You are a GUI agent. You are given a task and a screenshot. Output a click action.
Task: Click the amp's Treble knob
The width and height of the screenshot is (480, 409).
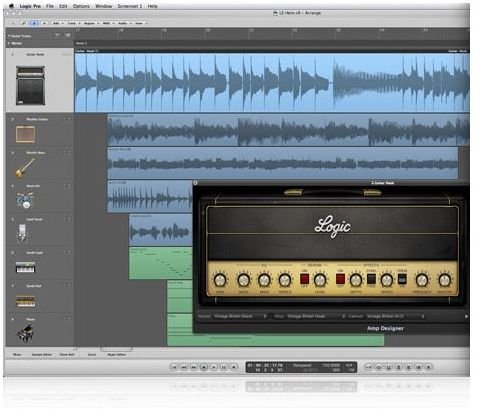(x=285, y=280)
